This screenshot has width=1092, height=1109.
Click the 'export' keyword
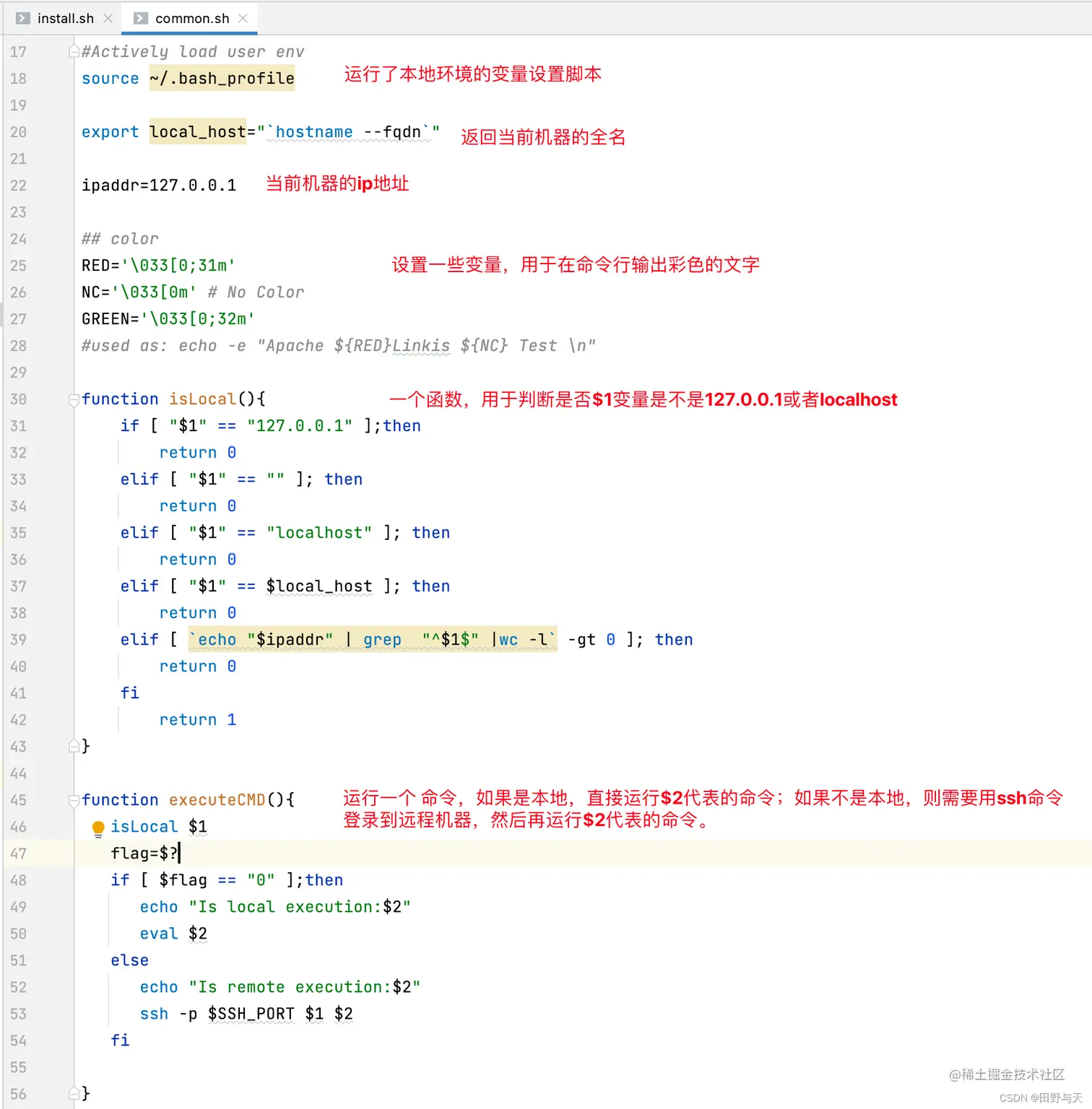tap(110, 131)
